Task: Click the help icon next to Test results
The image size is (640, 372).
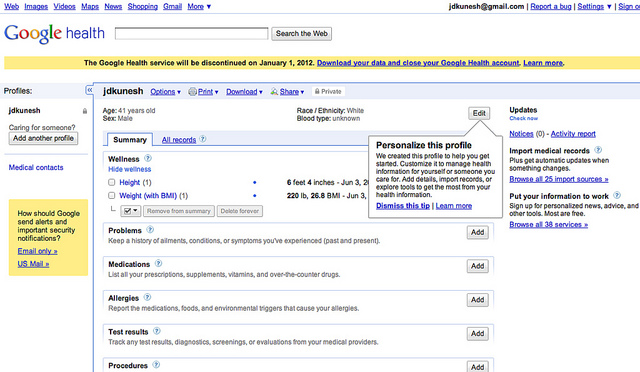Action: tap(157, 331)
